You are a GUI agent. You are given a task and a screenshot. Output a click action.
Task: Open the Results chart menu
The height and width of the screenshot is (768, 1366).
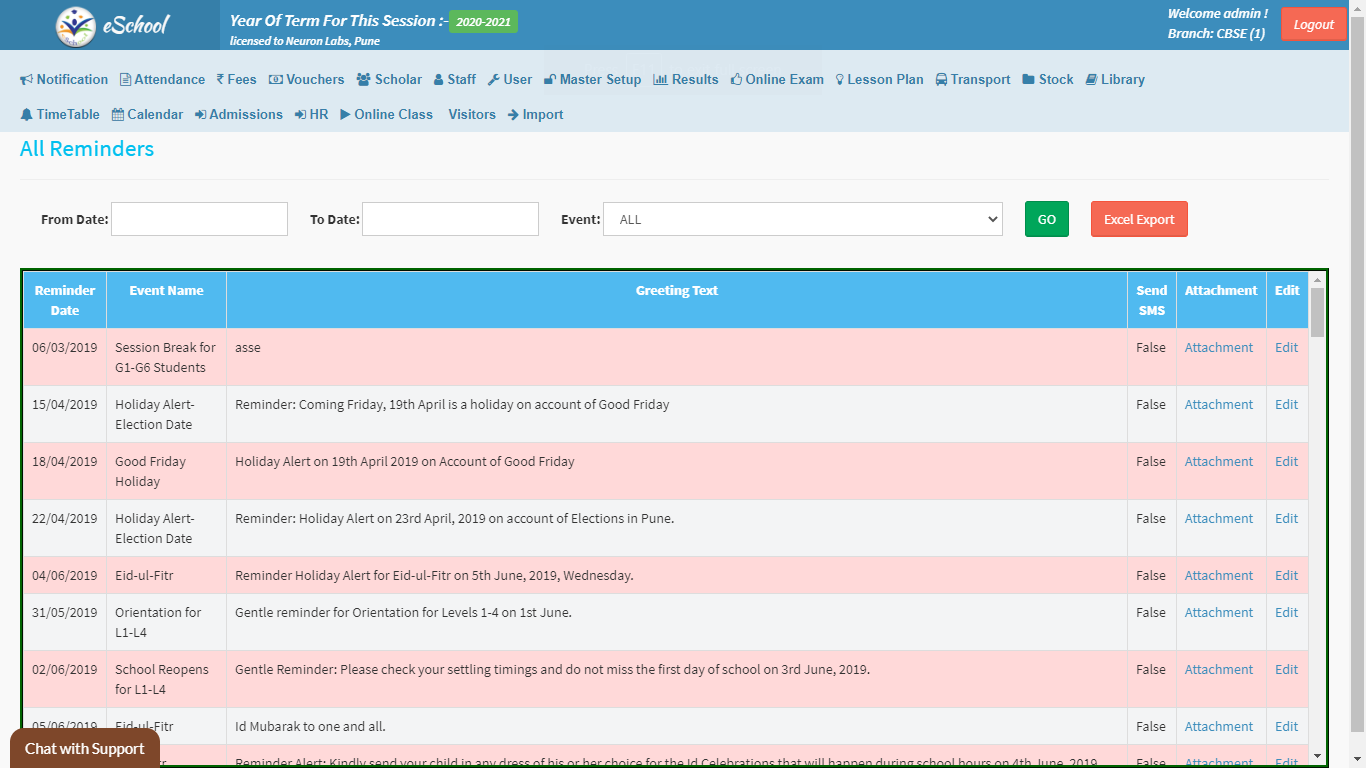tap(685, 80)
